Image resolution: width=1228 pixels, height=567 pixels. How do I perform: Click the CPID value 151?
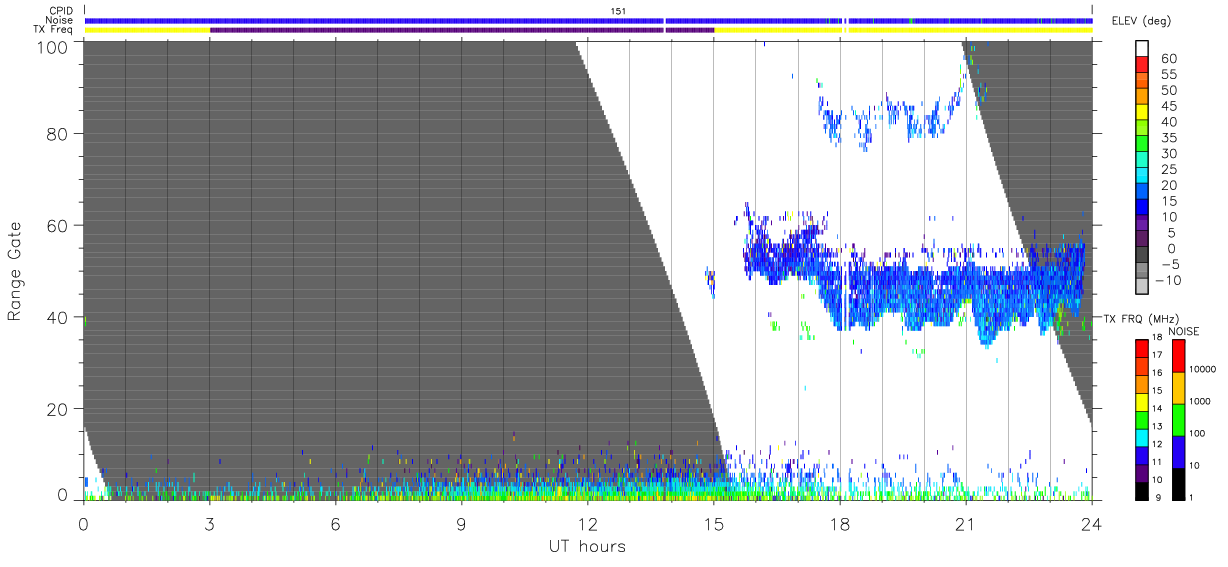point(618,10)
